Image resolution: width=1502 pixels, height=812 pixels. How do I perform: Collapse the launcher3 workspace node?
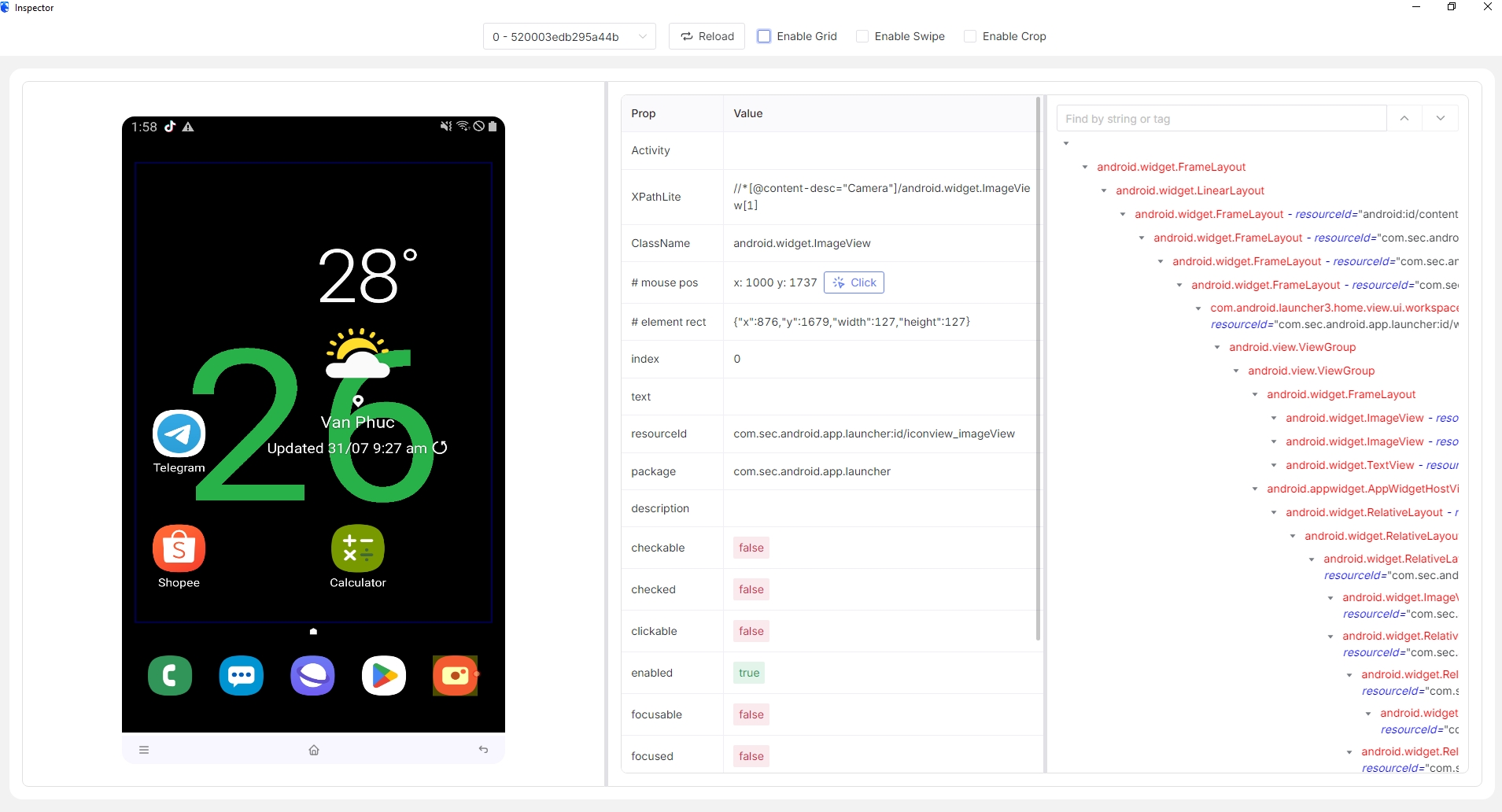[1198, 308]
